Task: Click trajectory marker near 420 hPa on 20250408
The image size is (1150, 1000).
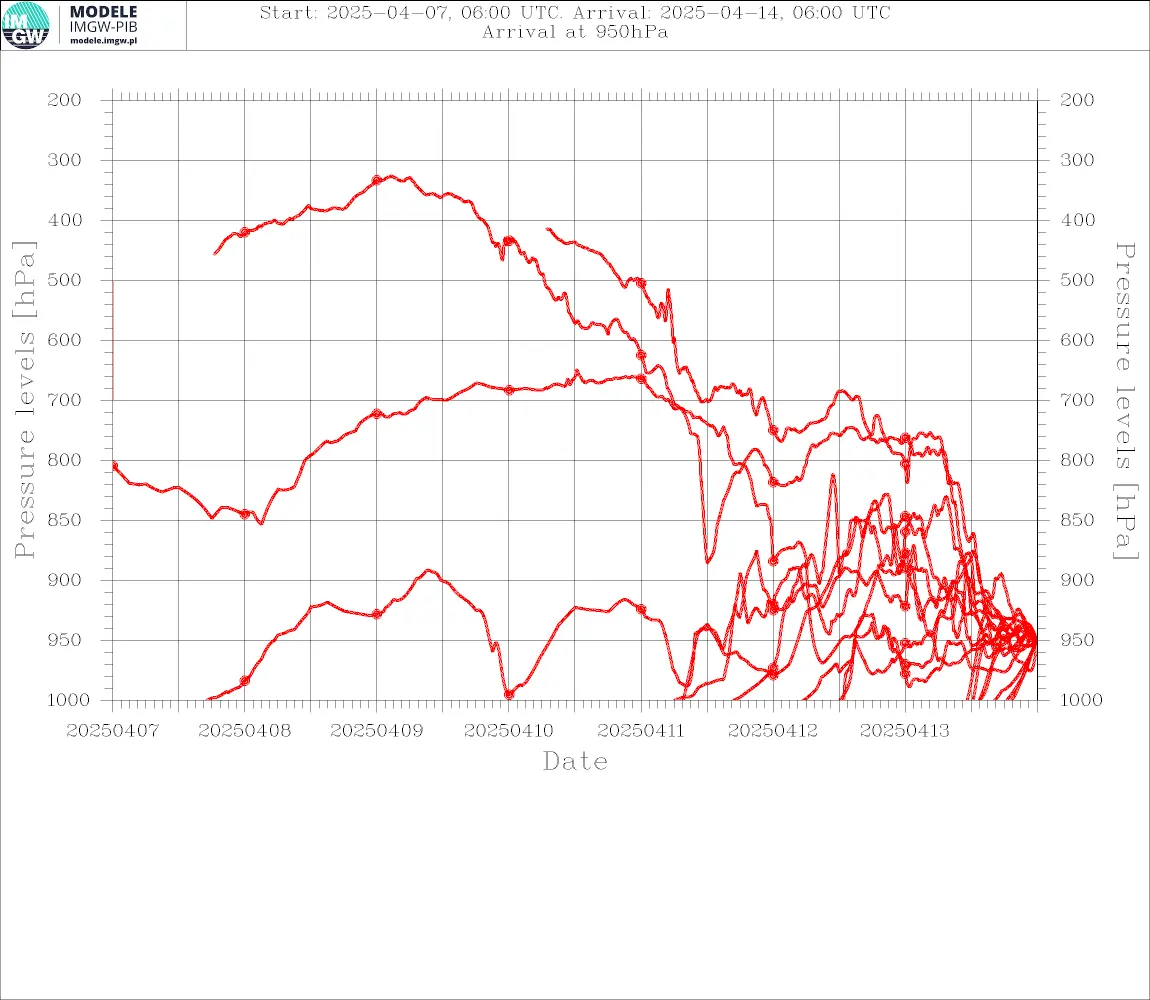Action: click(244, 233)
